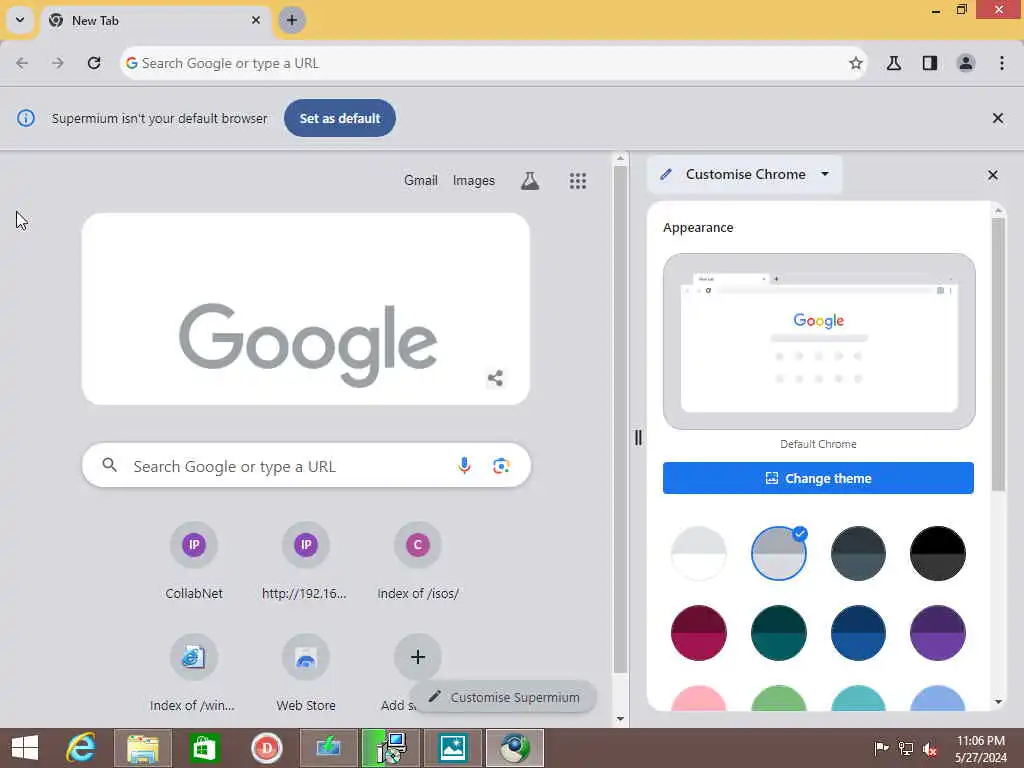Select the purple color swatch
Viewport: 1024px width, 768px height.
[x=938, y=633]
